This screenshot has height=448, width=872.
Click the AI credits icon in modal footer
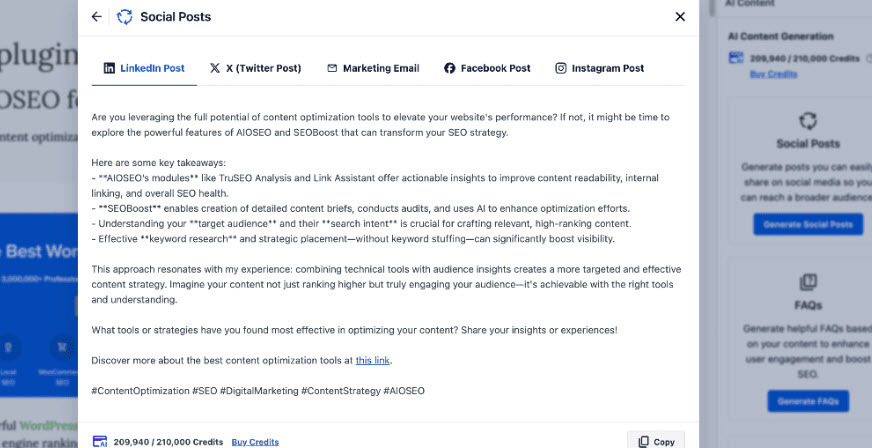point(100,441)
